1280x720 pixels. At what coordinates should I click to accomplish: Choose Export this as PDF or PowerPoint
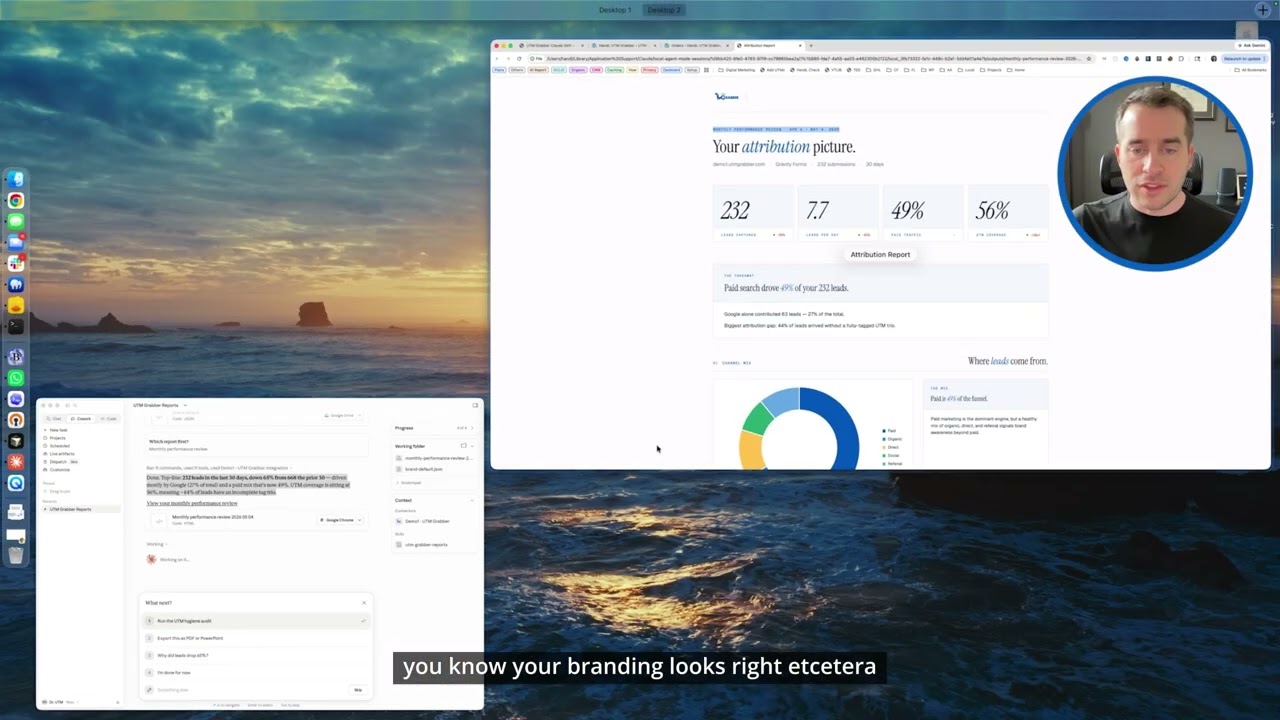click(256, 638)
